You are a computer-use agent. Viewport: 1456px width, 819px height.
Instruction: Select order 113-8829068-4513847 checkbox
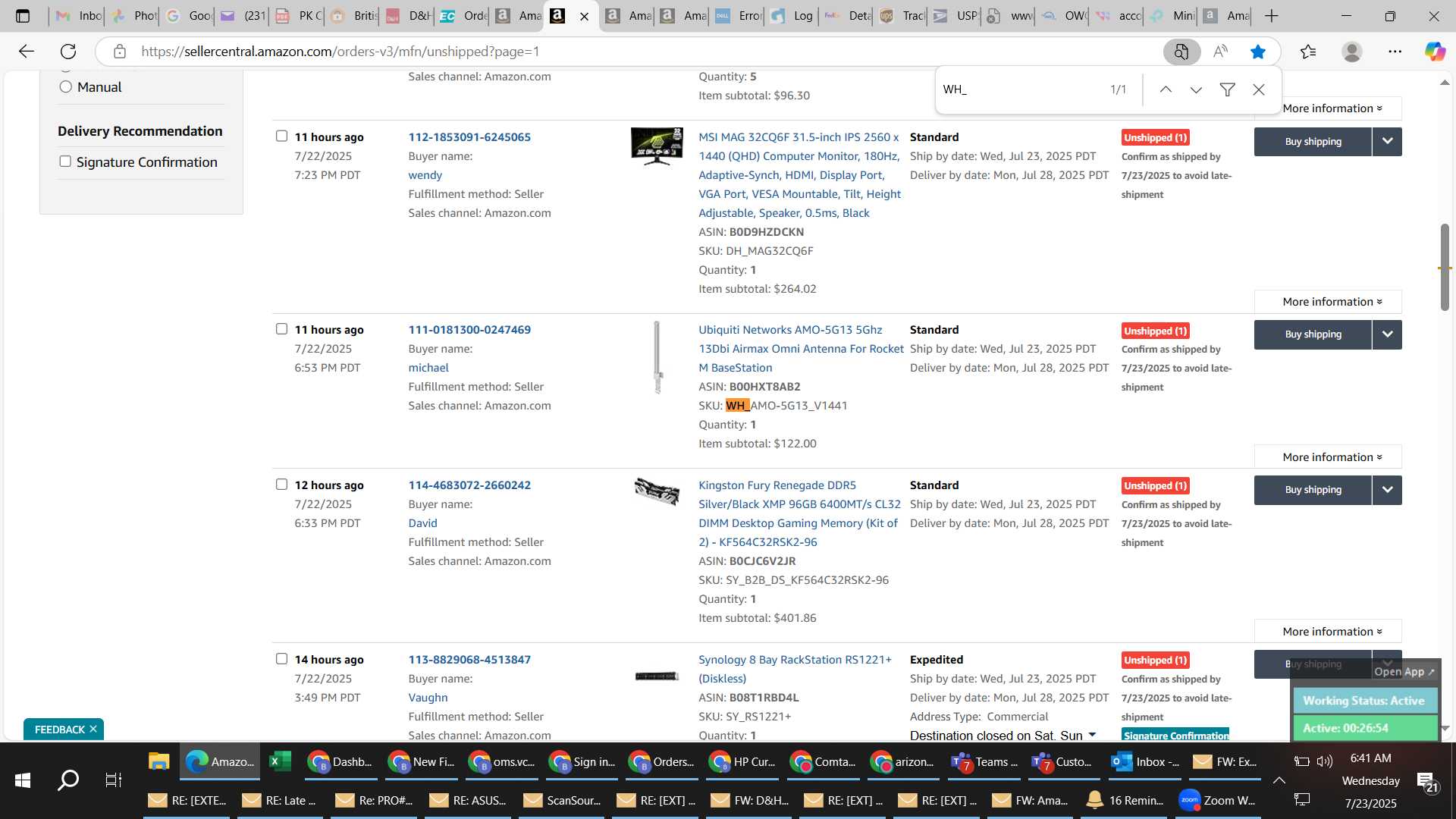point(281,658)
